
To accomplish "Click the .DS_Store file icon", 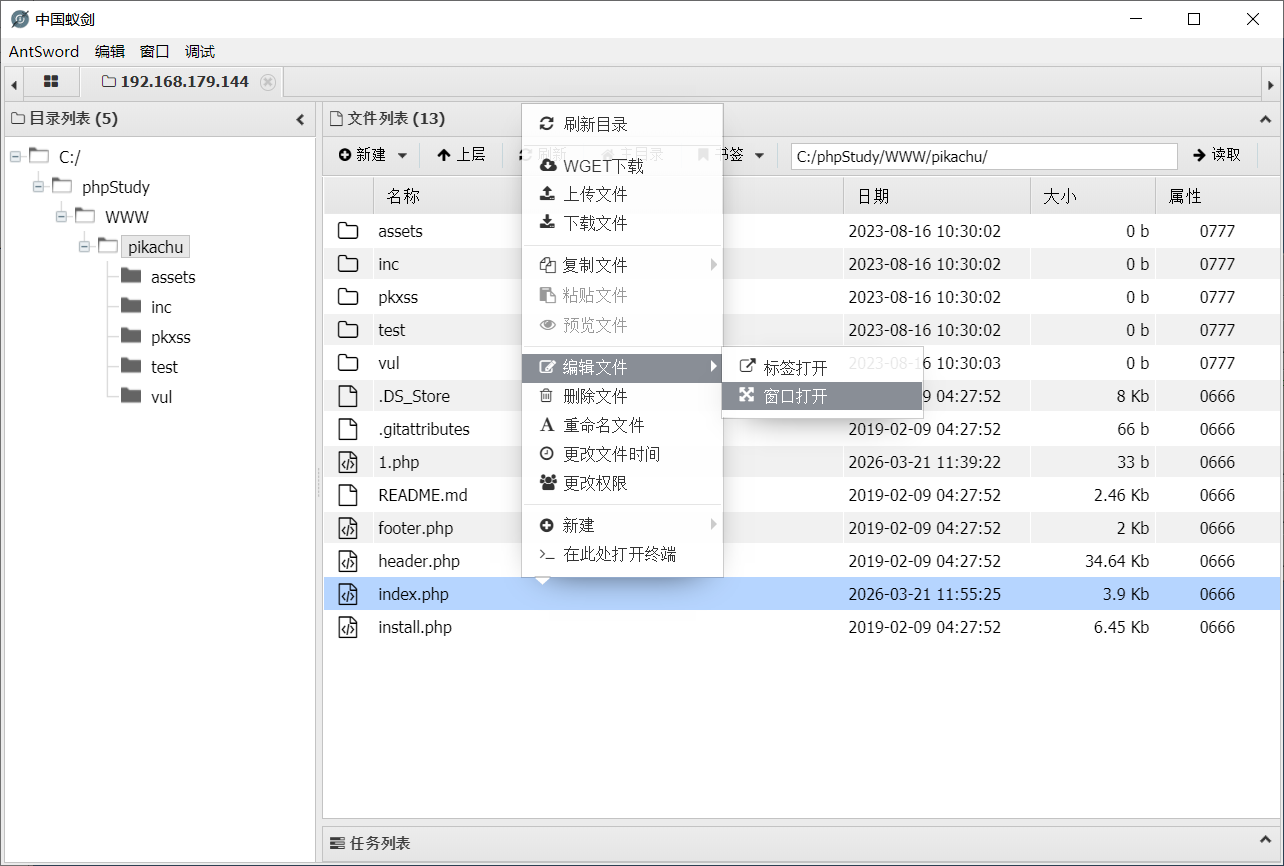I will point(348,396).
